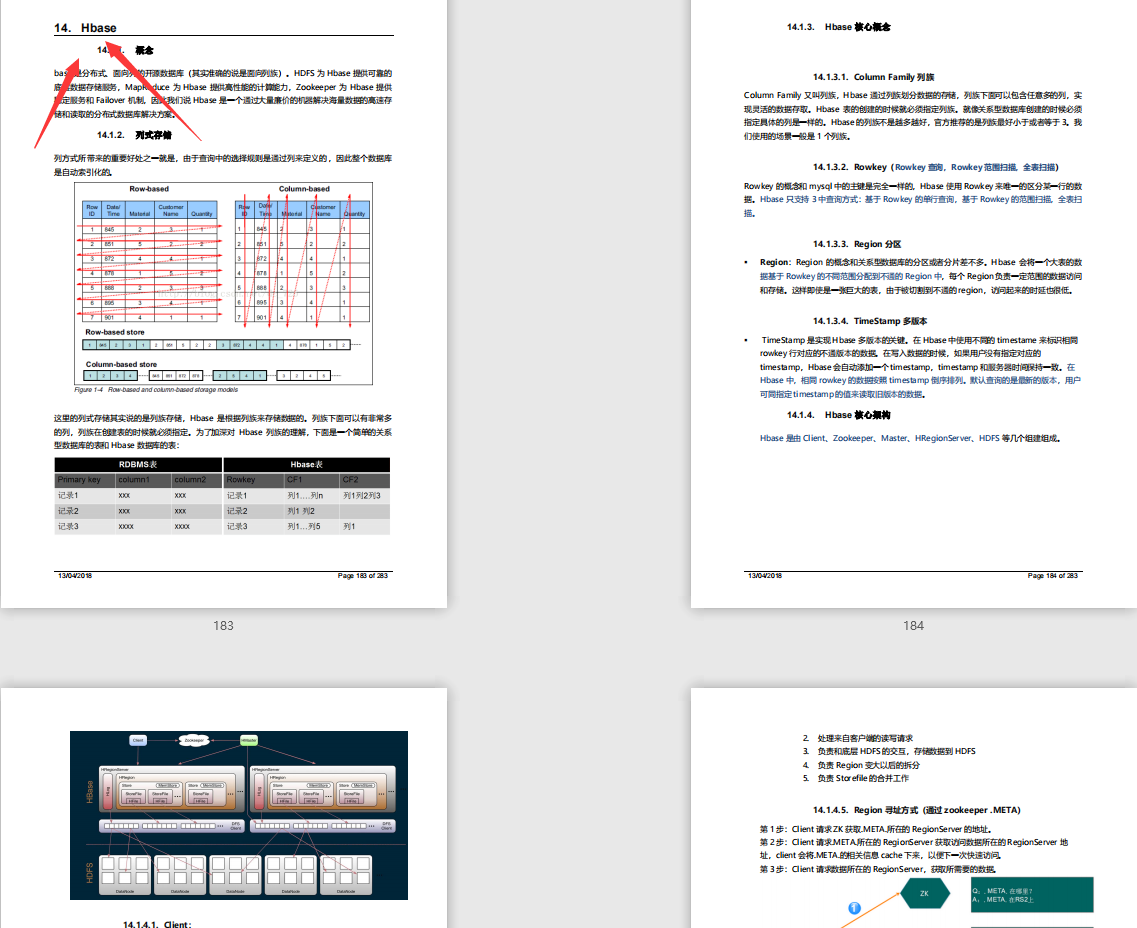This screenshot has height=928, width=1137.
Task: Click the '13/04/2018' date on page 183
Action: (75, 576)
